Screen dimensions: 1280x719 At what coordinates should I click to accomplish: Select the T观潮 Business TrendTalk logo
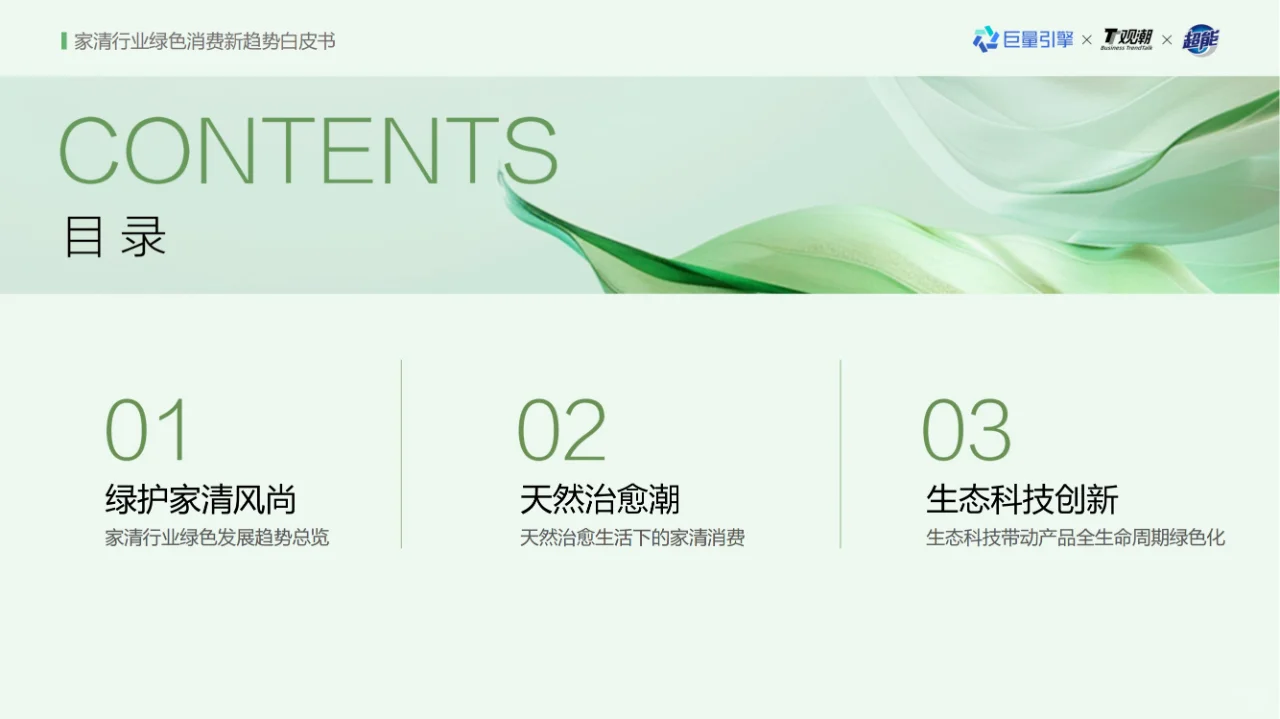pyautogui.click(x=1127, y=39)
